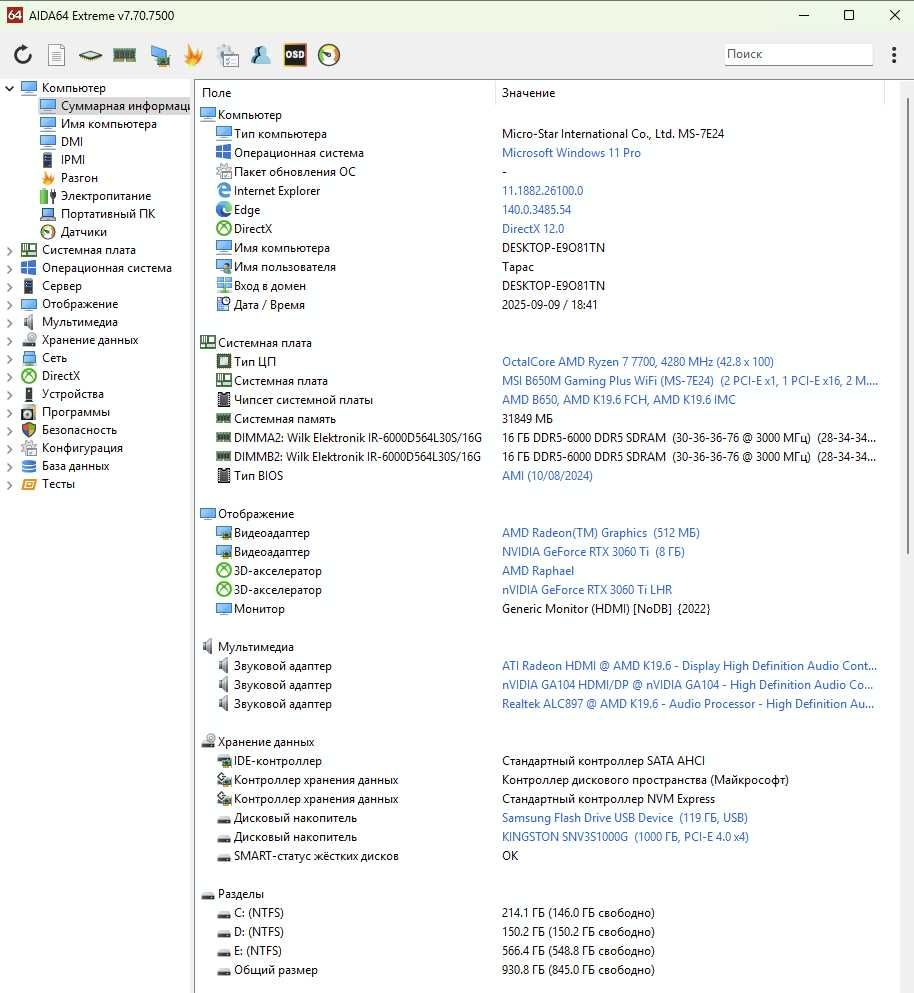Click the AIDA64 app logo in title bar

[15, 15]
